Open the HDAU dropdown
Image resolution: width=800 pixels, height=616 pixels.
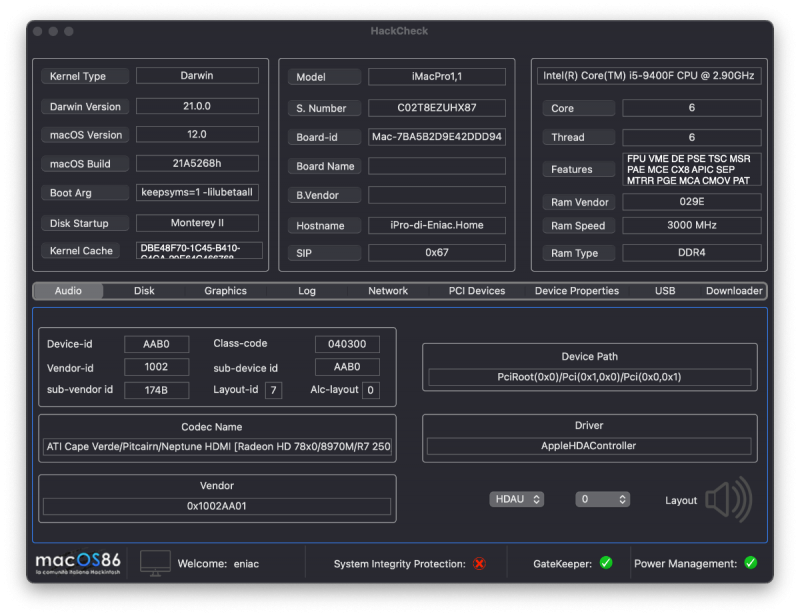pyautogui.click(x=517, y=499)
